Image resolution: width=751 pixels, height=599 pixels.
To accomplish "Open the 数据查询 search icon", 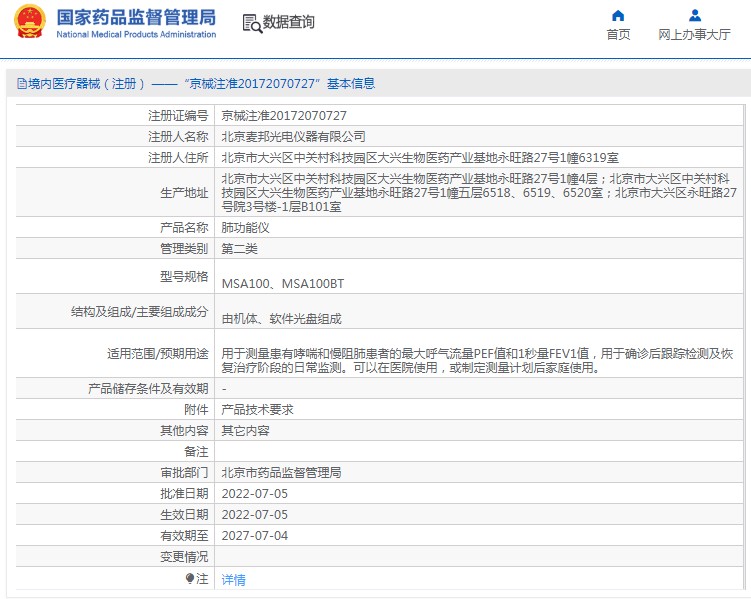I will [252, 23].
